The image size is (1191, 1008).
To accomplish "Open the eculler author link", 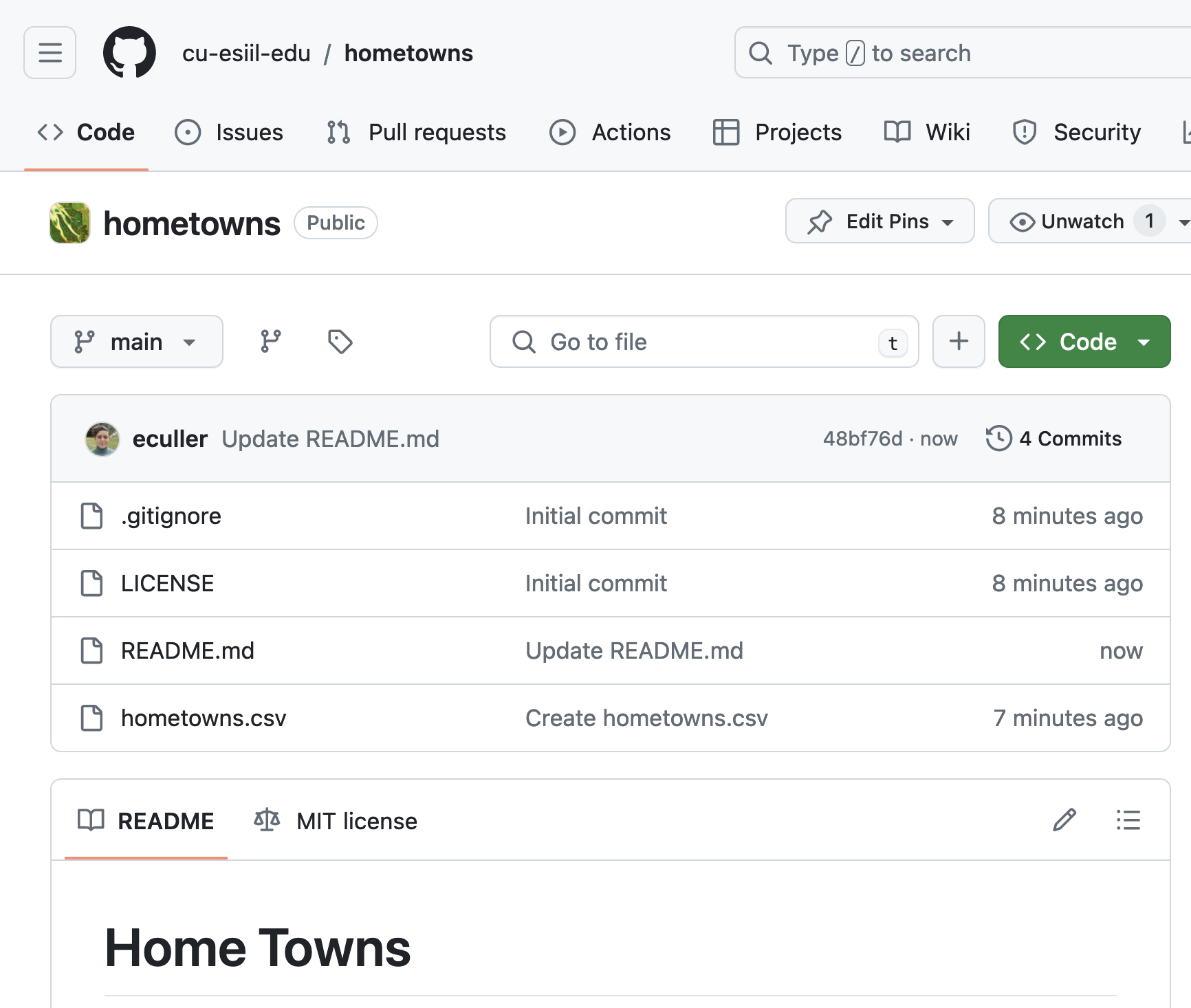I will [x=170, y=439].
